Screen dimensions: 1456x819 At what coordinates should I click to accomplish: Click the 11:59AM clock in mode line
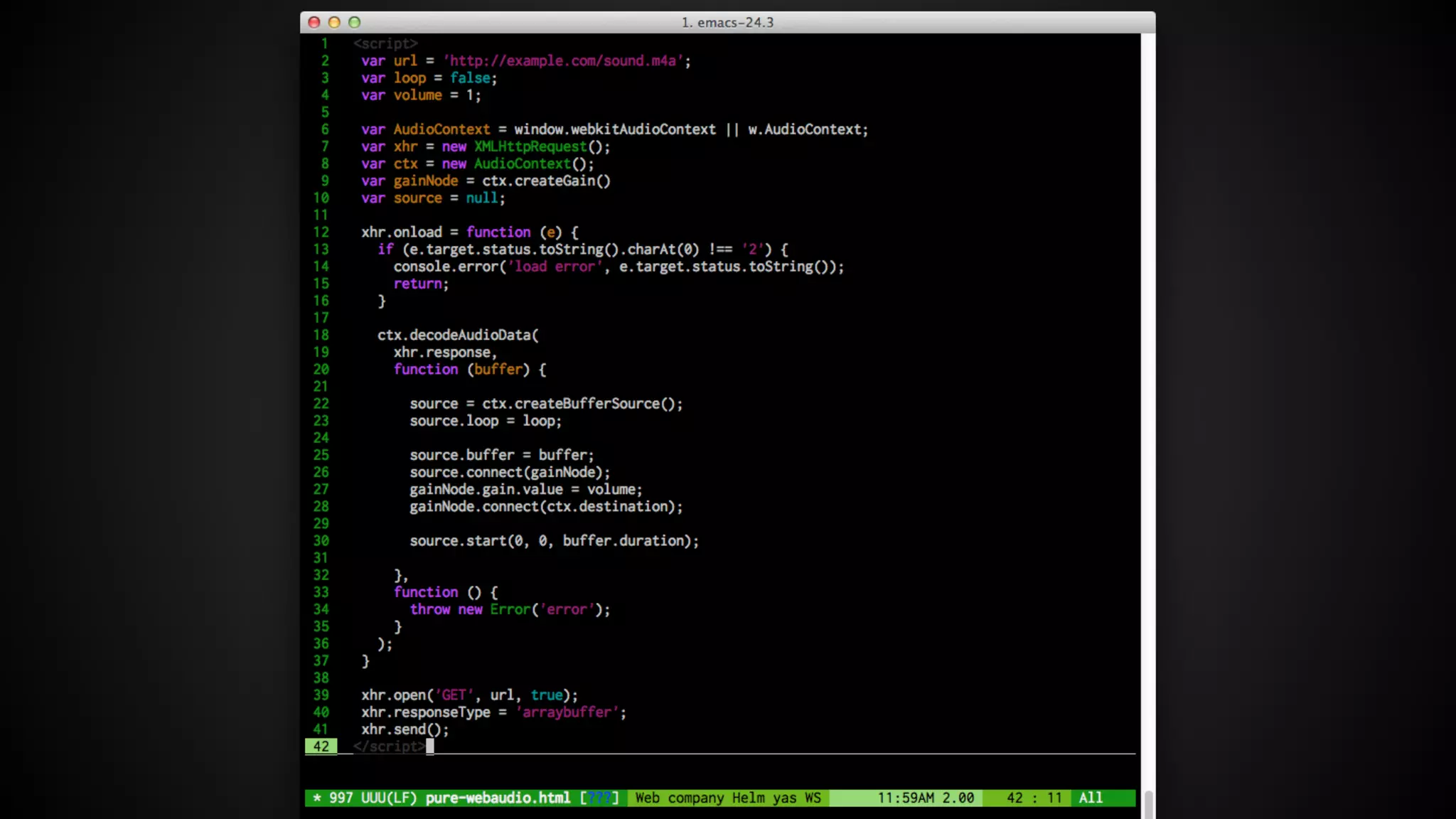pyautogui.click(x=905, y=798)
